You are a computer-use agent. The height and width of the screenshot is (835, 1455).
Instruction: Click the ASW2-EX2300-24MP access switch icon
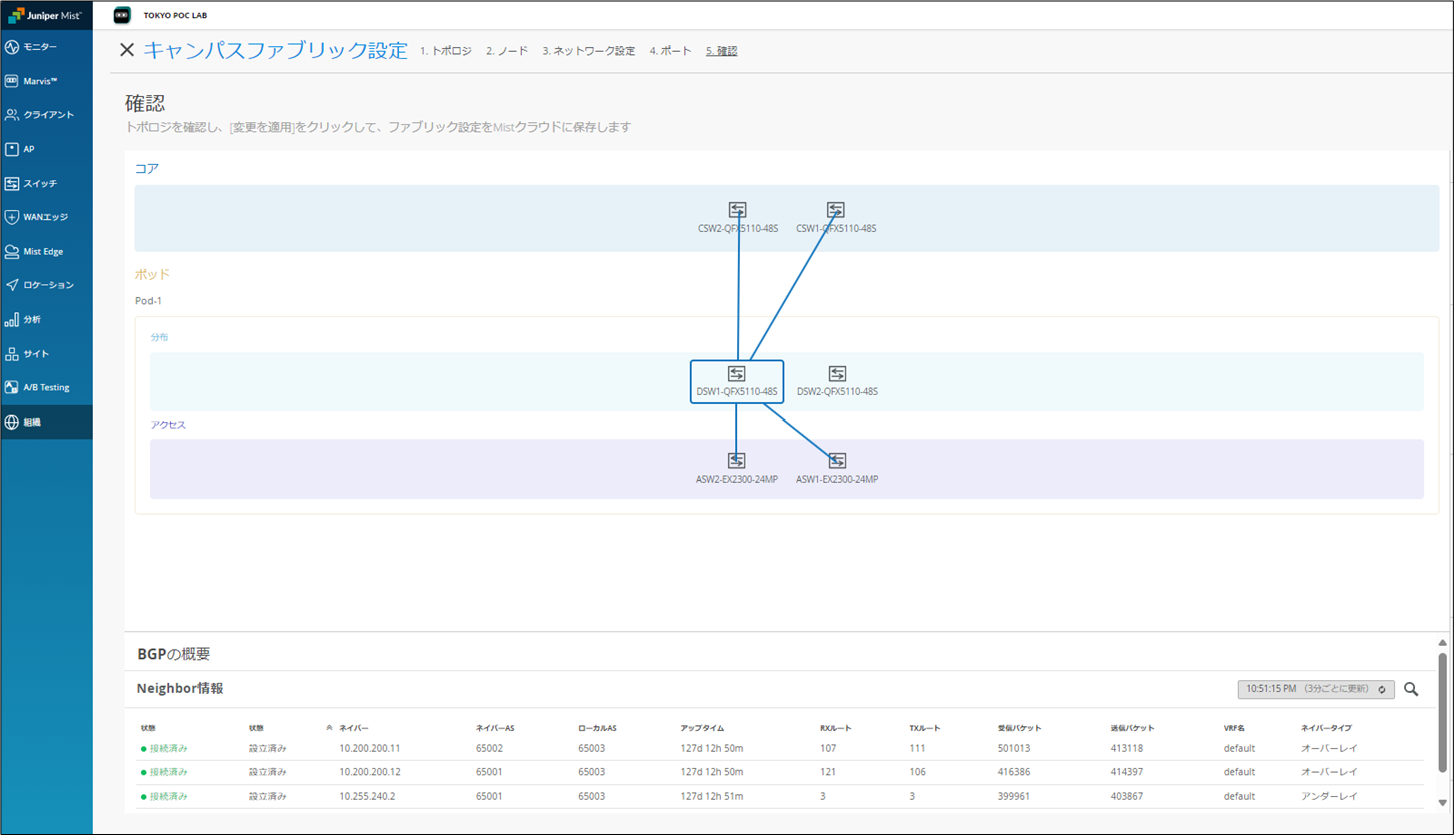tap(737, 461)
